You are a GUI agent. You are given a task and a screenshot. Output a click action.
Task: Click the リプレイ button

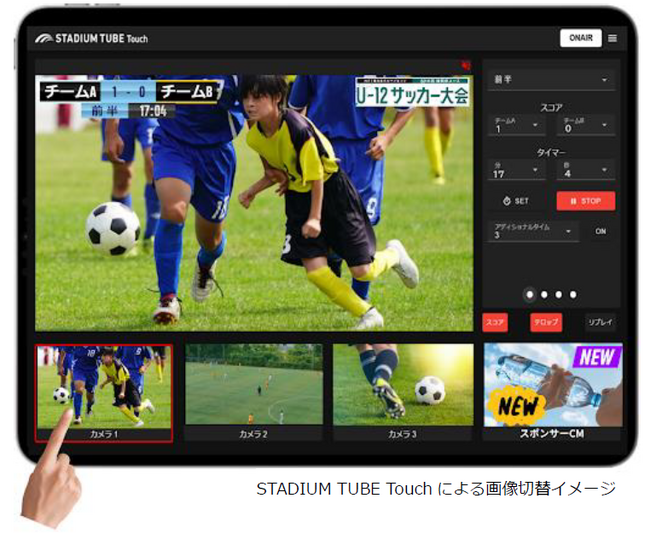tap(600, 322)
